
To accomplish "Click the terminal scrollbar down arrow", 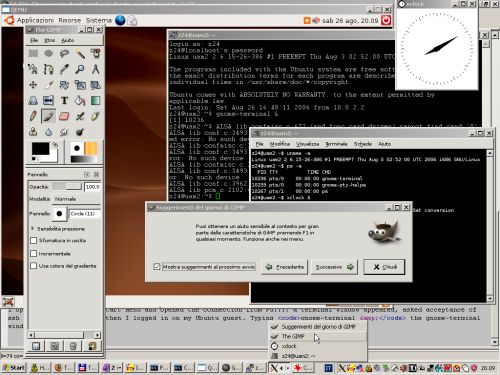I will tap(489, 299).
